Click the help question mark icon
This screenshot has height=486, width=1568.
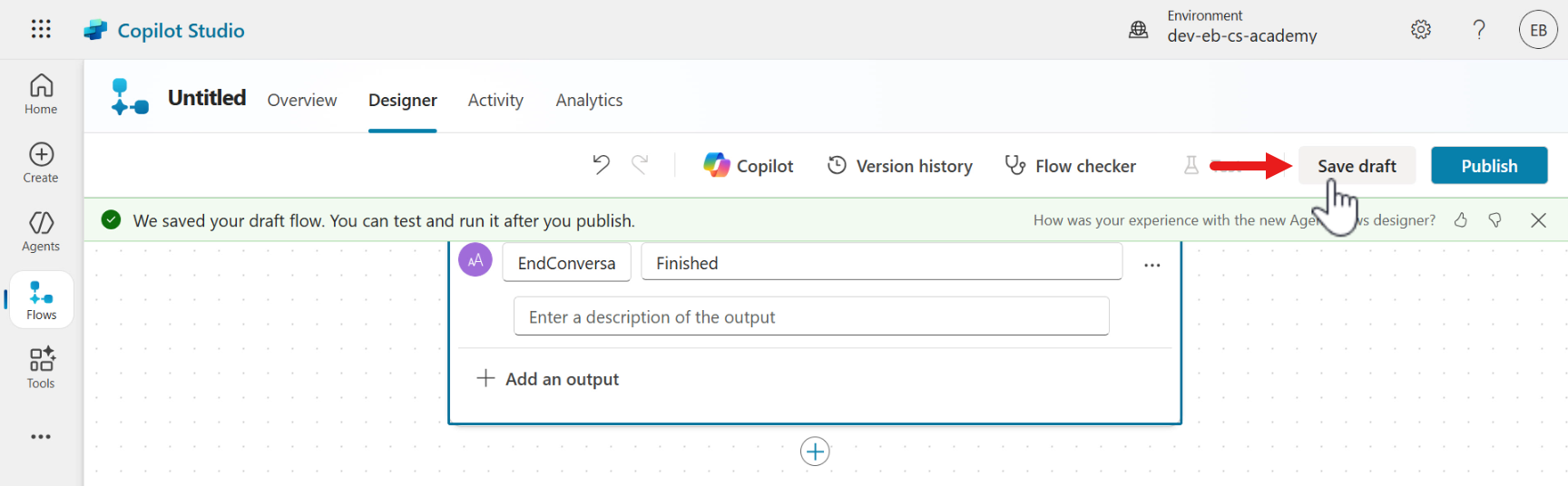(x=1479, y=30)
